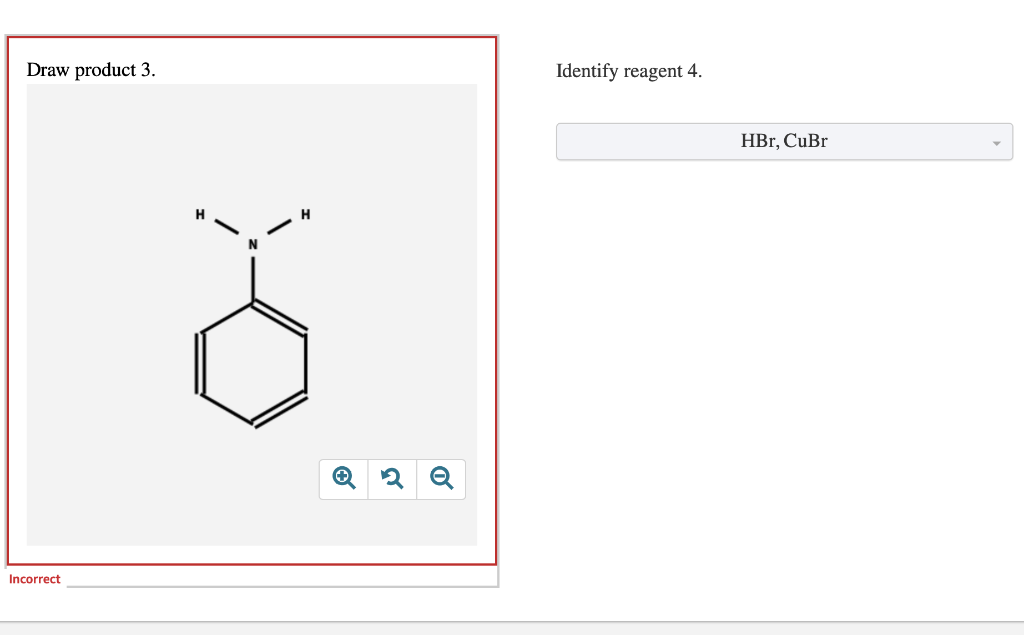Select the right hydrogen atom on the amine

(305, 214)
